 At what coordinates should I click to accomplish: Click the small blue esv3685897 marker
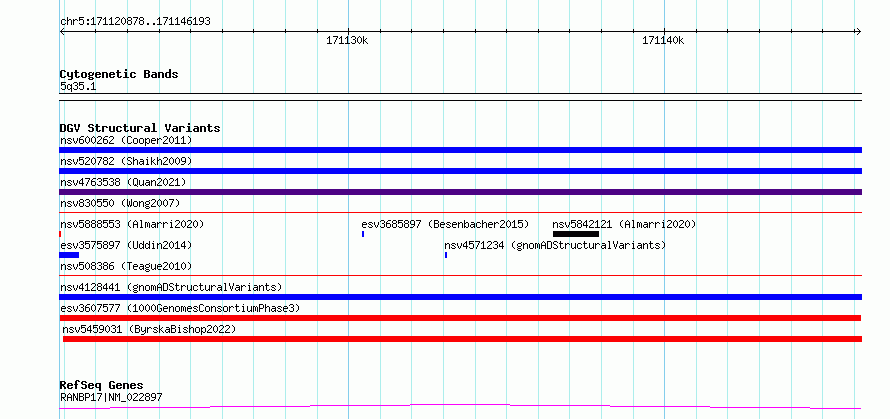[363, 234]
